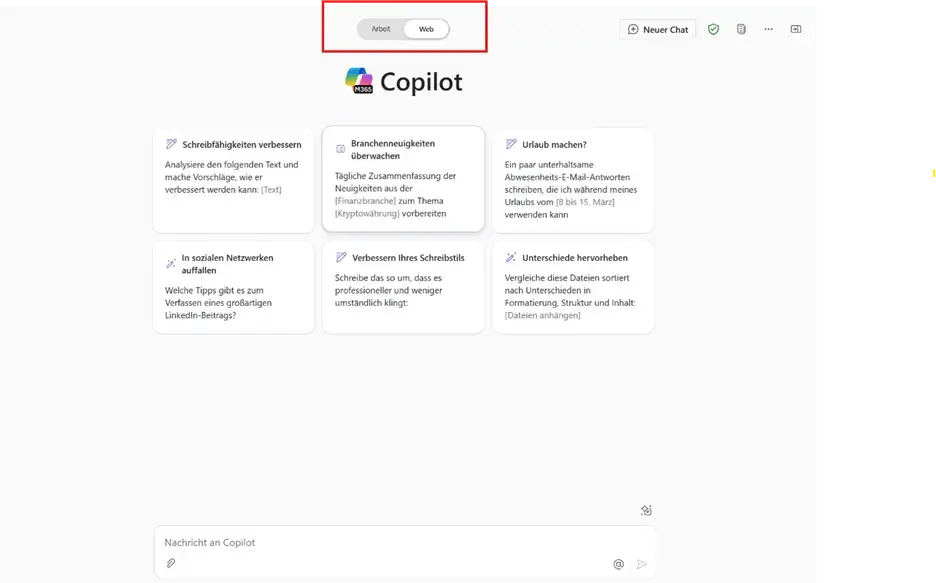Pick the Urlaub machen? prompt card
This screenshot has height=583, width=936.
pyautogui.click(x=573, y=180)
